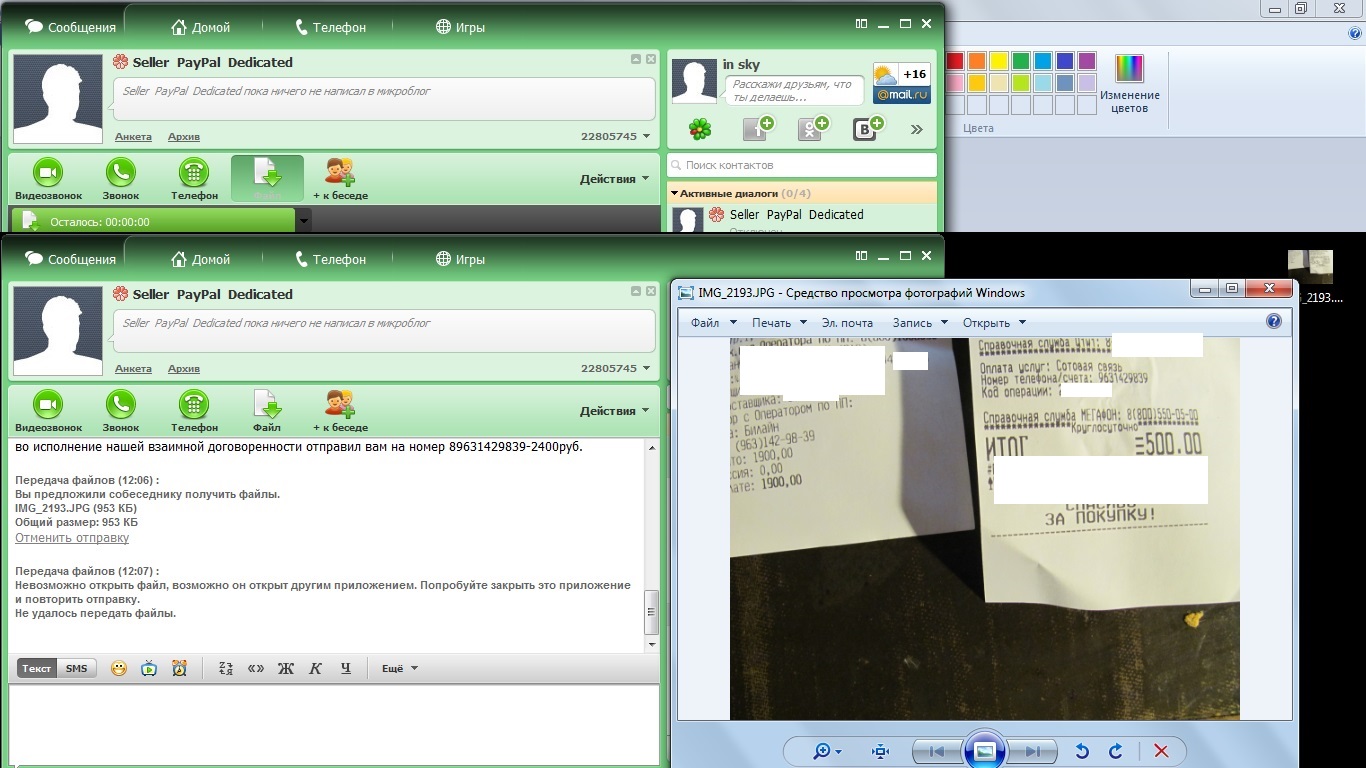This screenshot has height=768, width=1366.
Task: Click the Звонок button in the background Agent window
Action: pos(121,179)
